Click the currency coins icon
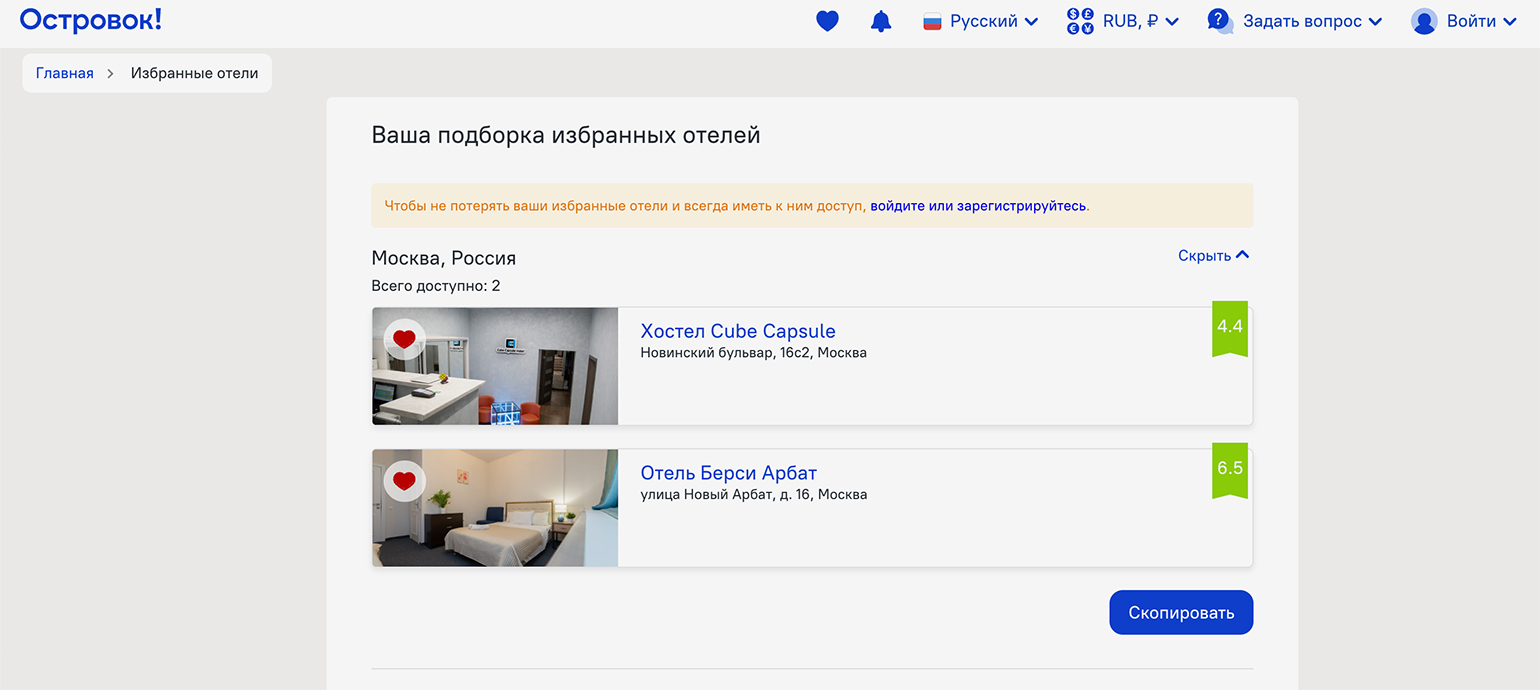Image resolution: width=1540 pixels, height=690 pixels. tap(1080, 21)
